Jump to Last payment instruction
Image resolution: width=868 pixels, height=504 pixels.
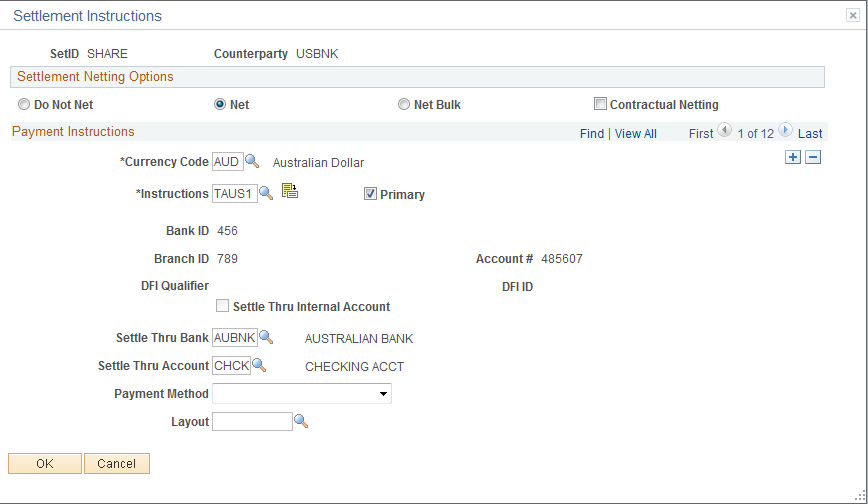tap(810, 133)
